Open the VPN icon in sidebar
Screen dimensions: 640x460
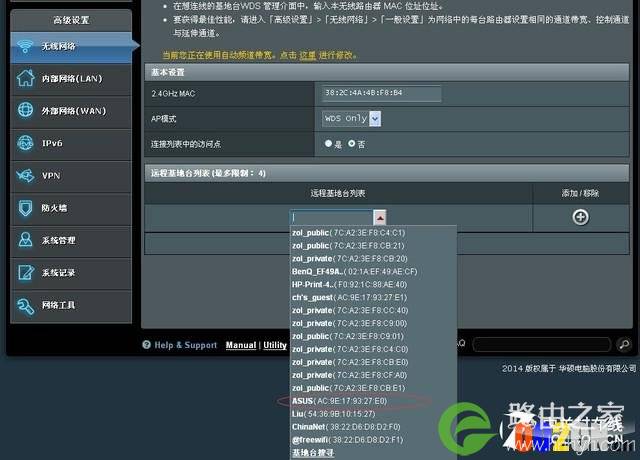[25, 176]
